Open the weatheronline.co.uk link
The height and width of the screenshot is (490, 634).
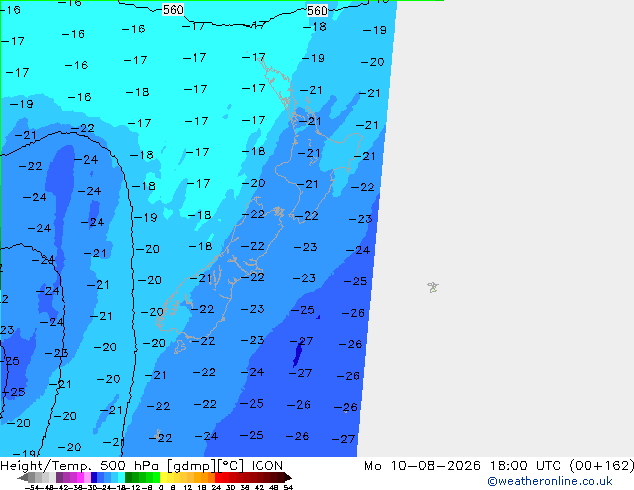549,481
